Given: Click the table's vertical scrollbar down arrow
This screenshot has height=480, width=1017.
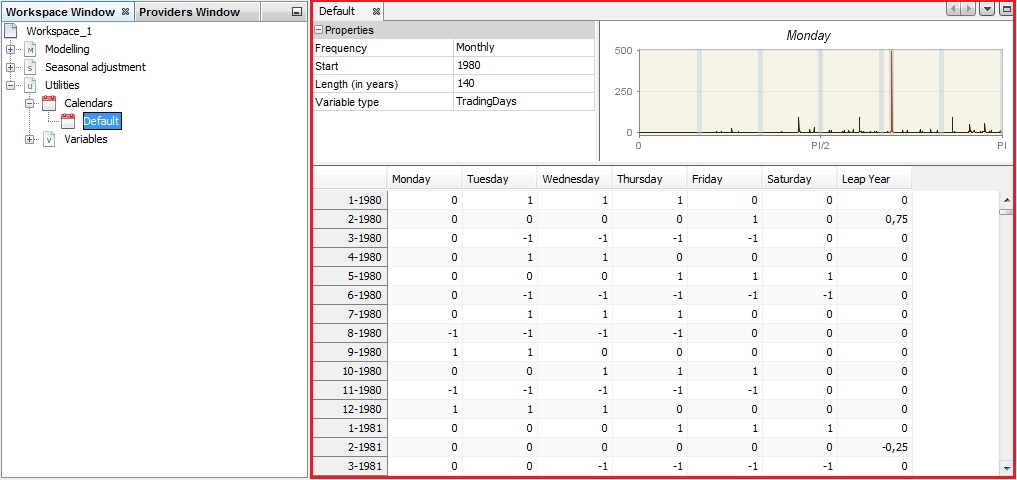Looking at the screenshot, I should click(x=1006, y=467).
